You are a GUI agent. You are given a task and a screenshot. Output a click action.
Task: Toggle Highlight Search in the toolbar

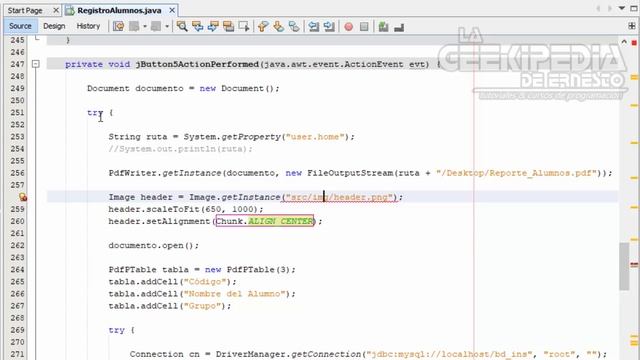[x=229, y=27]
